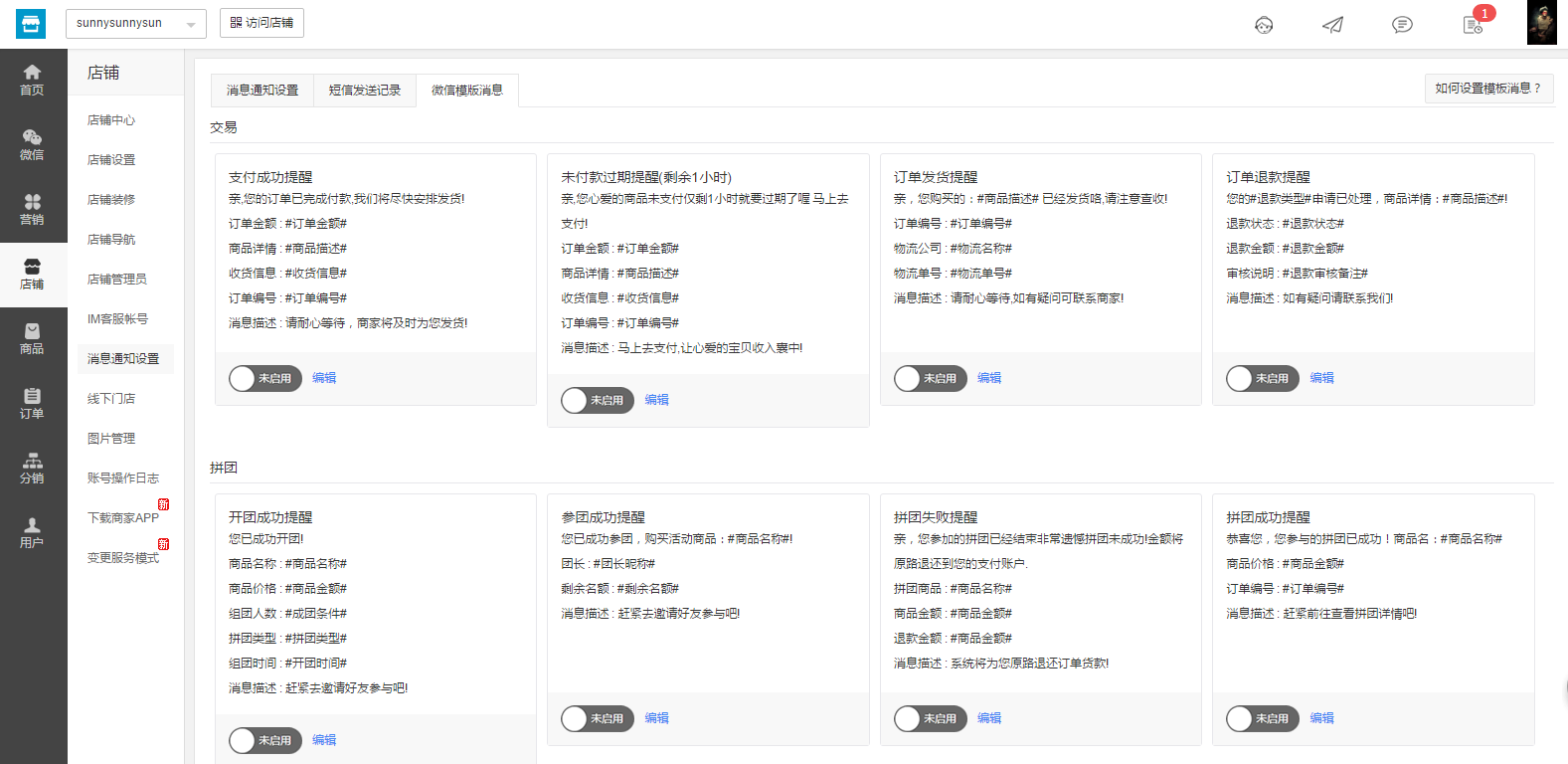This screenshot has height=764, width=1568.
Task: Click the 访问店铺 button
Action: (x=261, y=23)
